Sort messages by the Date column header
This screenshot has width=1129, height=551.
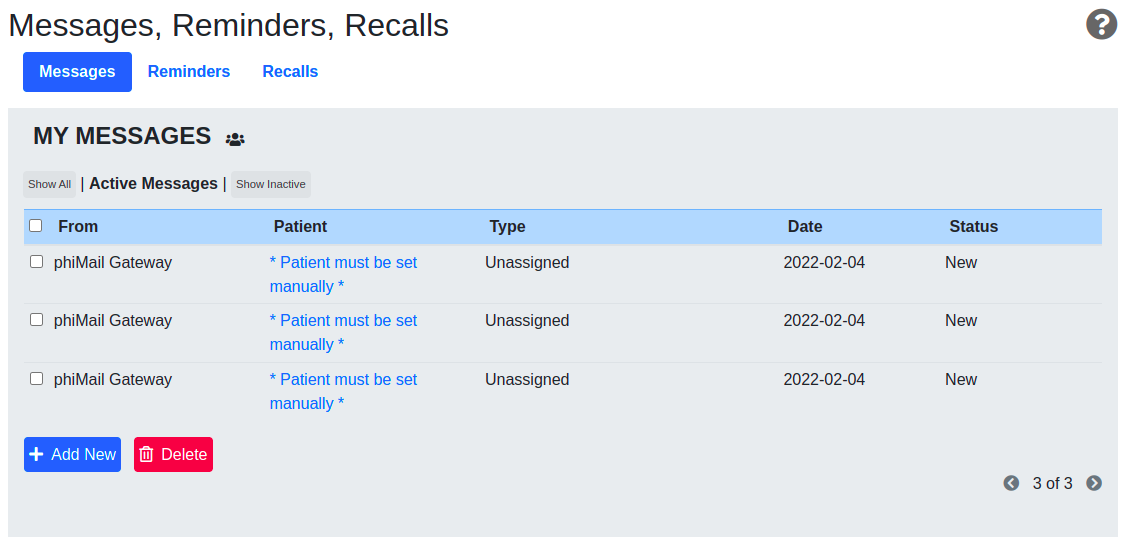tap(804, 226)
